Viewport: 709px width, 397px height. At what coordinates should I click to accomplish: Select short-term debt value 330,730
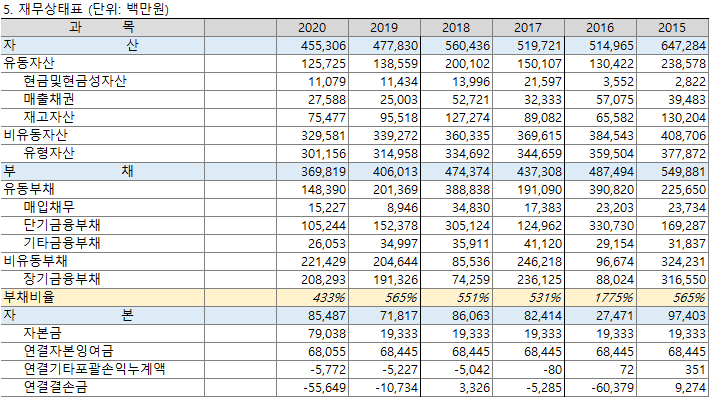point(611,226)
